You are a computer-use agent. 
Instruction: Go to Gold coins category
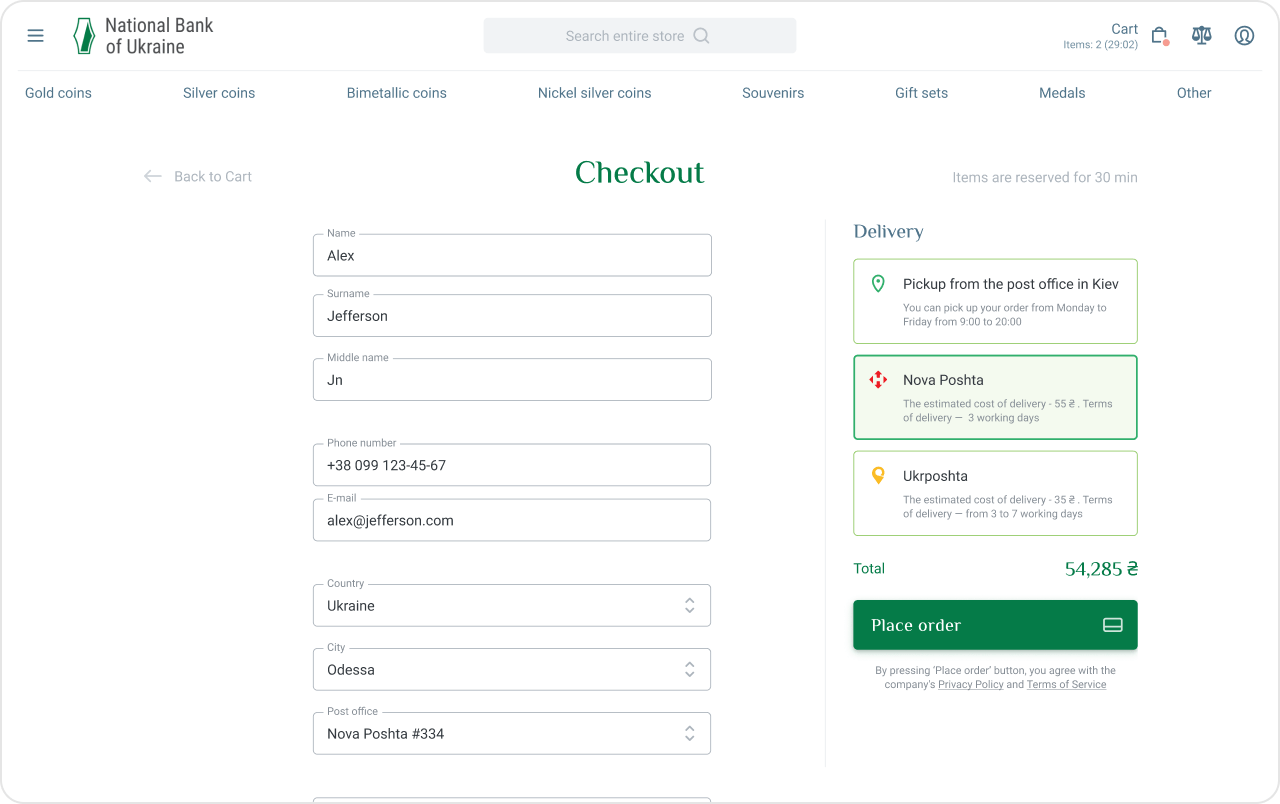(58, 93)
